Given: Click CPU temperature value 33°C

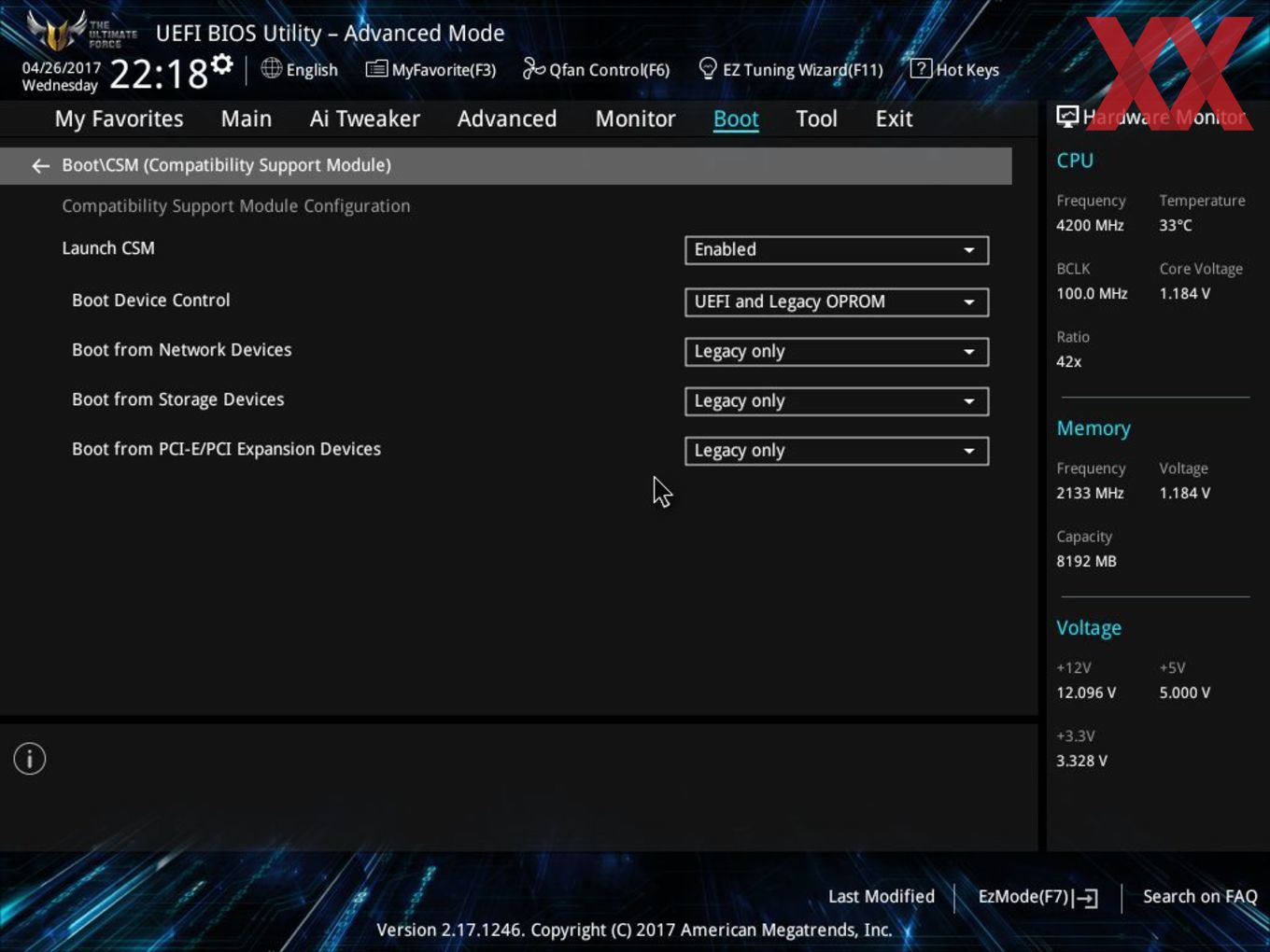Looking at the screenshot, I should 1176,225.
